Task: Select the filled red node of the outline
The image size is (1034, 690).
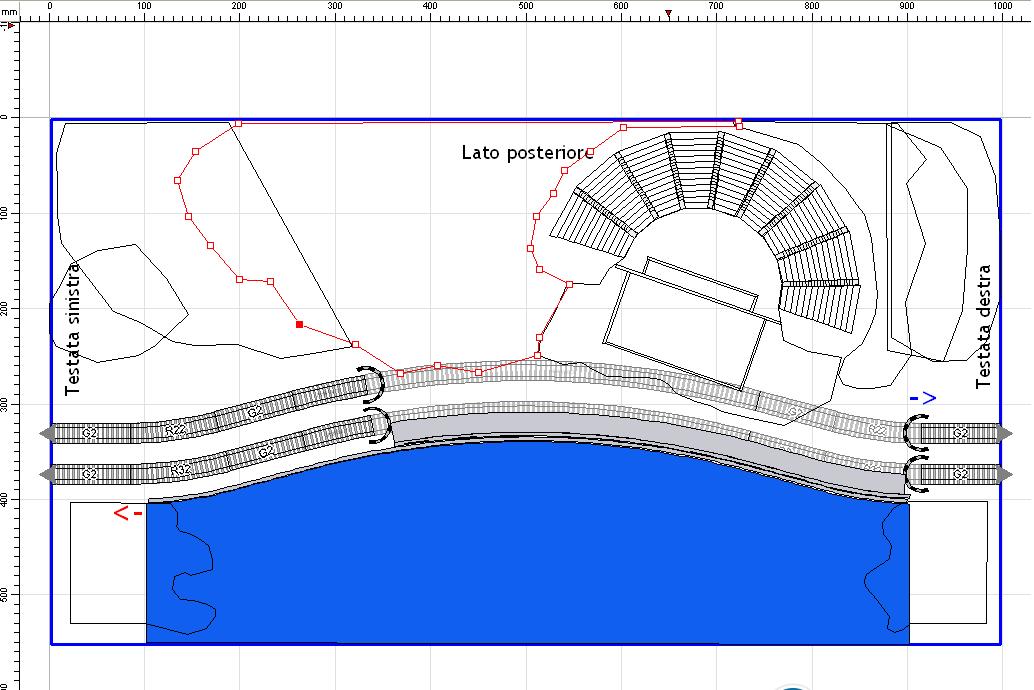Action: coord(299,325)
